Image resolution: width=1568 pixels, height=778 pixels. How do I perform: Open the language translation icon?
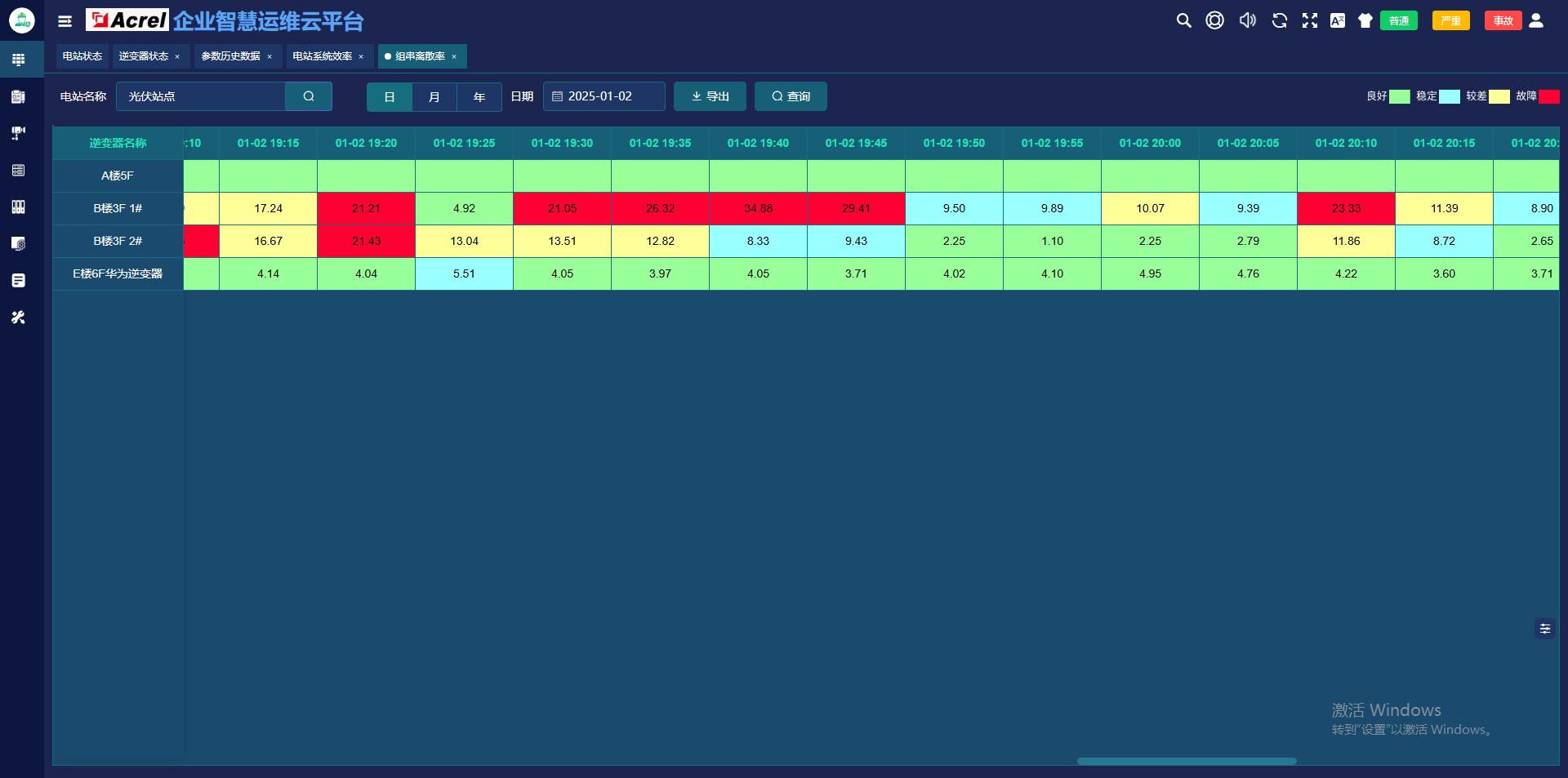1338,20
